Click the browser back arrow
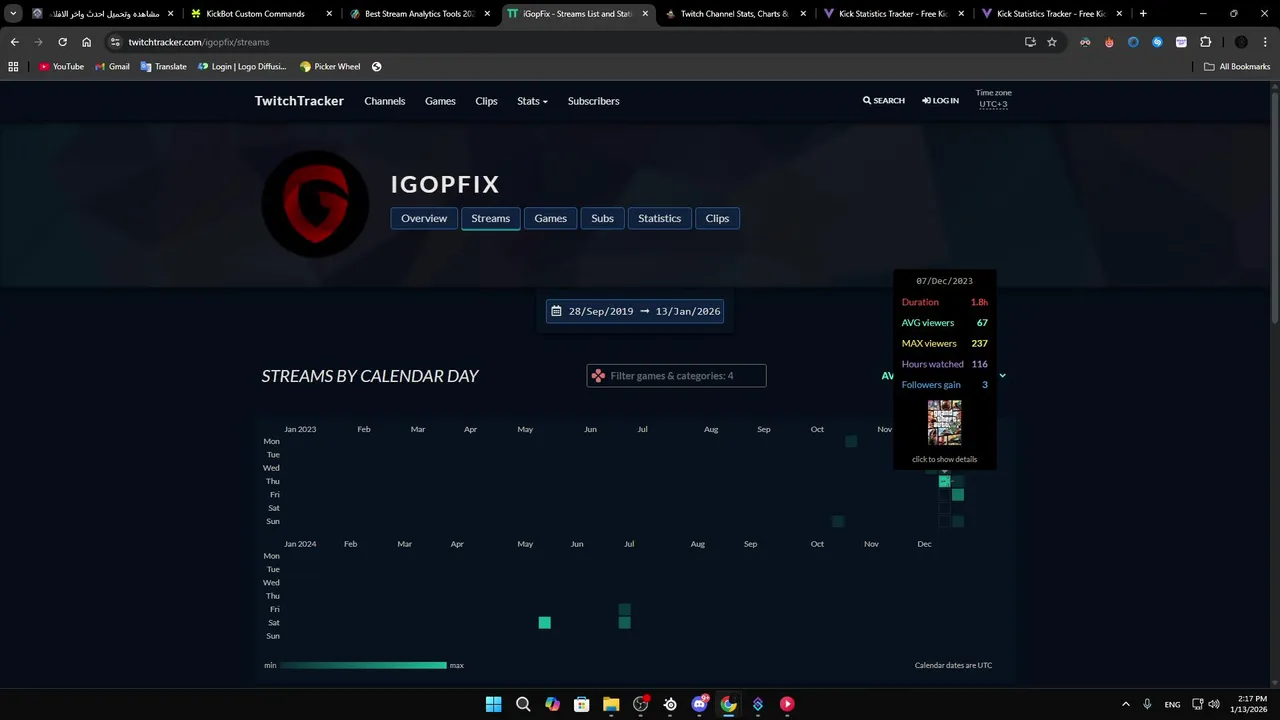The image size is (1280, 720). [x=14, y=42]
